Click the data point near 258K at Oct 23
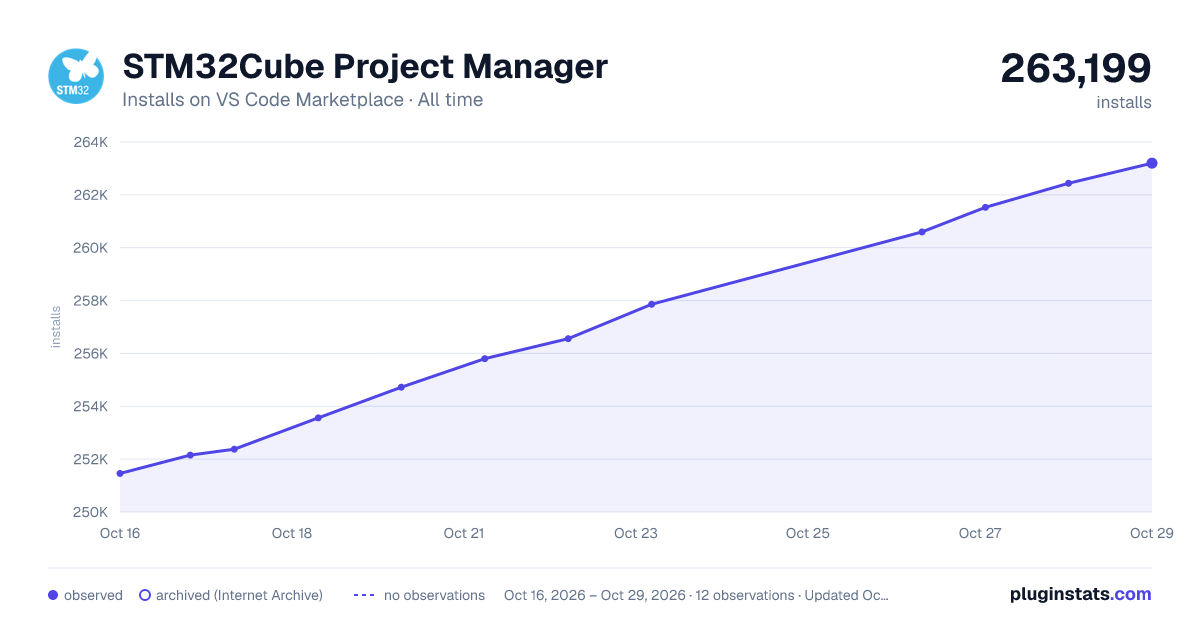 pyautogui.click(x=652, y=304)
